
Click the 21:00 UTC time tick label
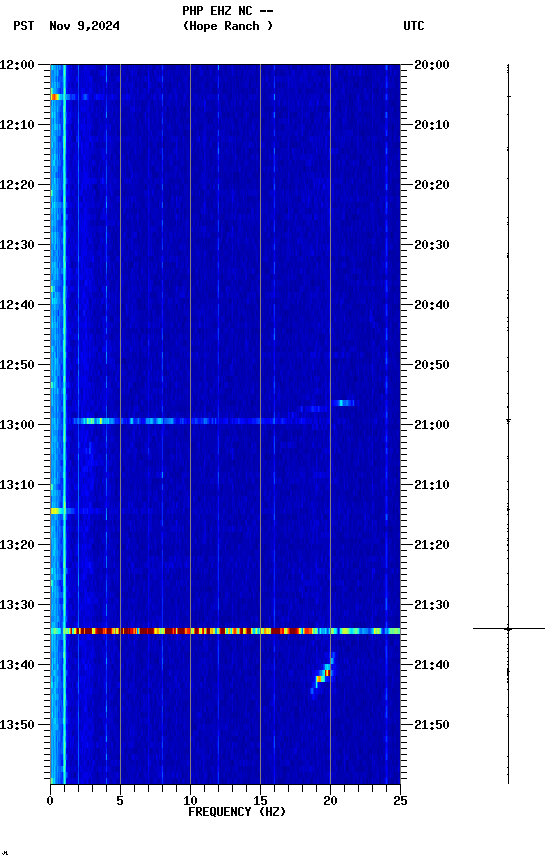pos(432,425)
